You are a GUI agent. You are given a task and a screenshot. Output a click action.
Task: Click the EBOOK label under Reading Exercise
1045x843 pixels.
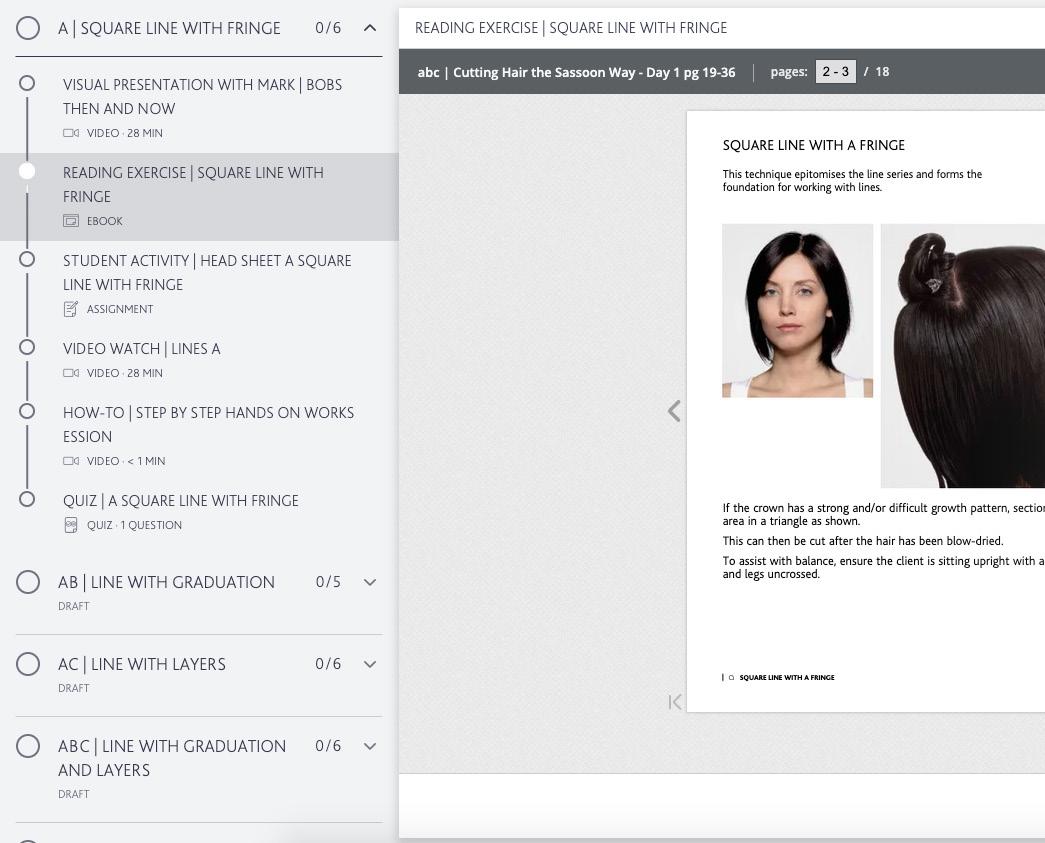click(x=105, y=221)
